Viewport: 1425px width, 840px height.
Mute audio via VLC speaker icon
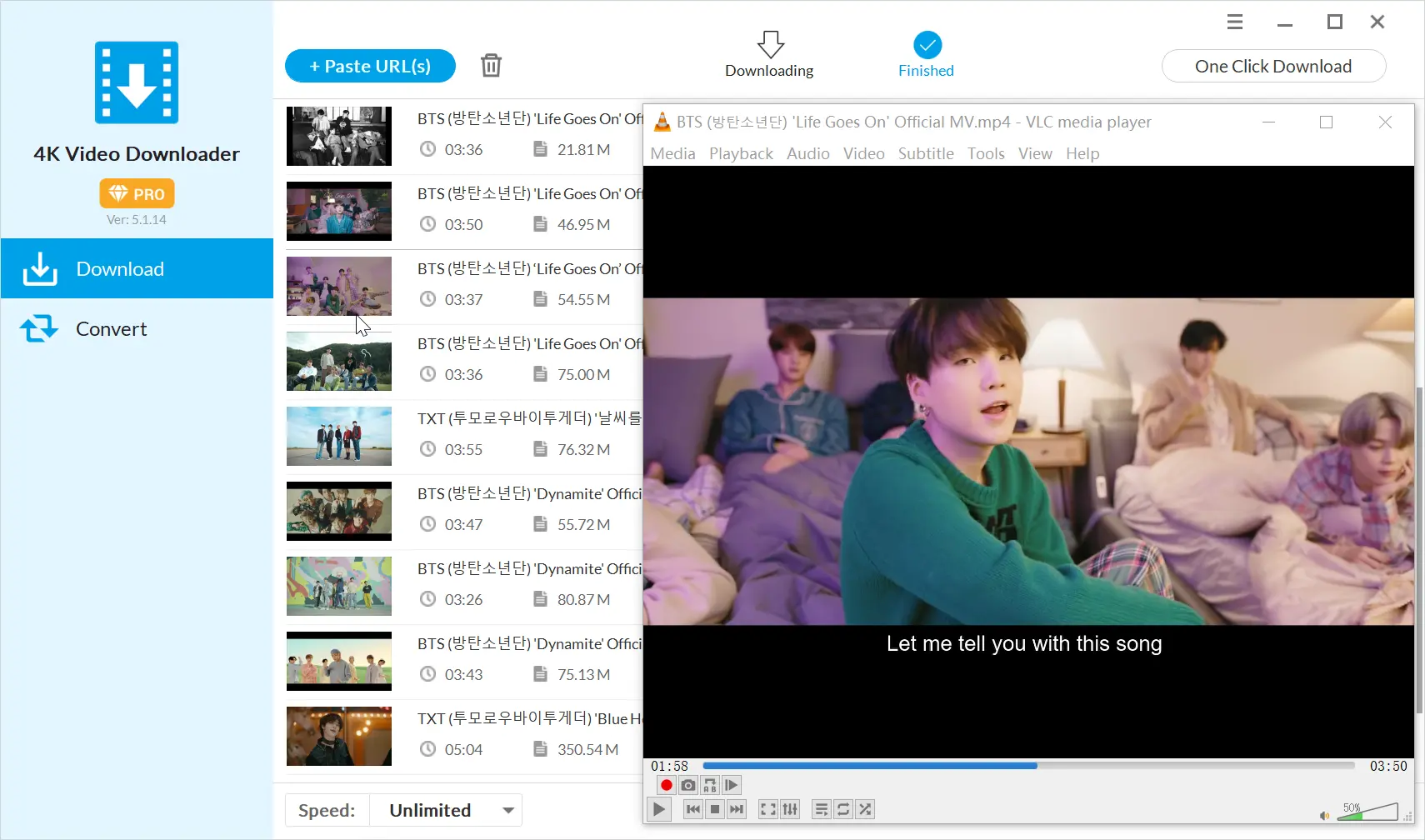(x=1324, y=815)
